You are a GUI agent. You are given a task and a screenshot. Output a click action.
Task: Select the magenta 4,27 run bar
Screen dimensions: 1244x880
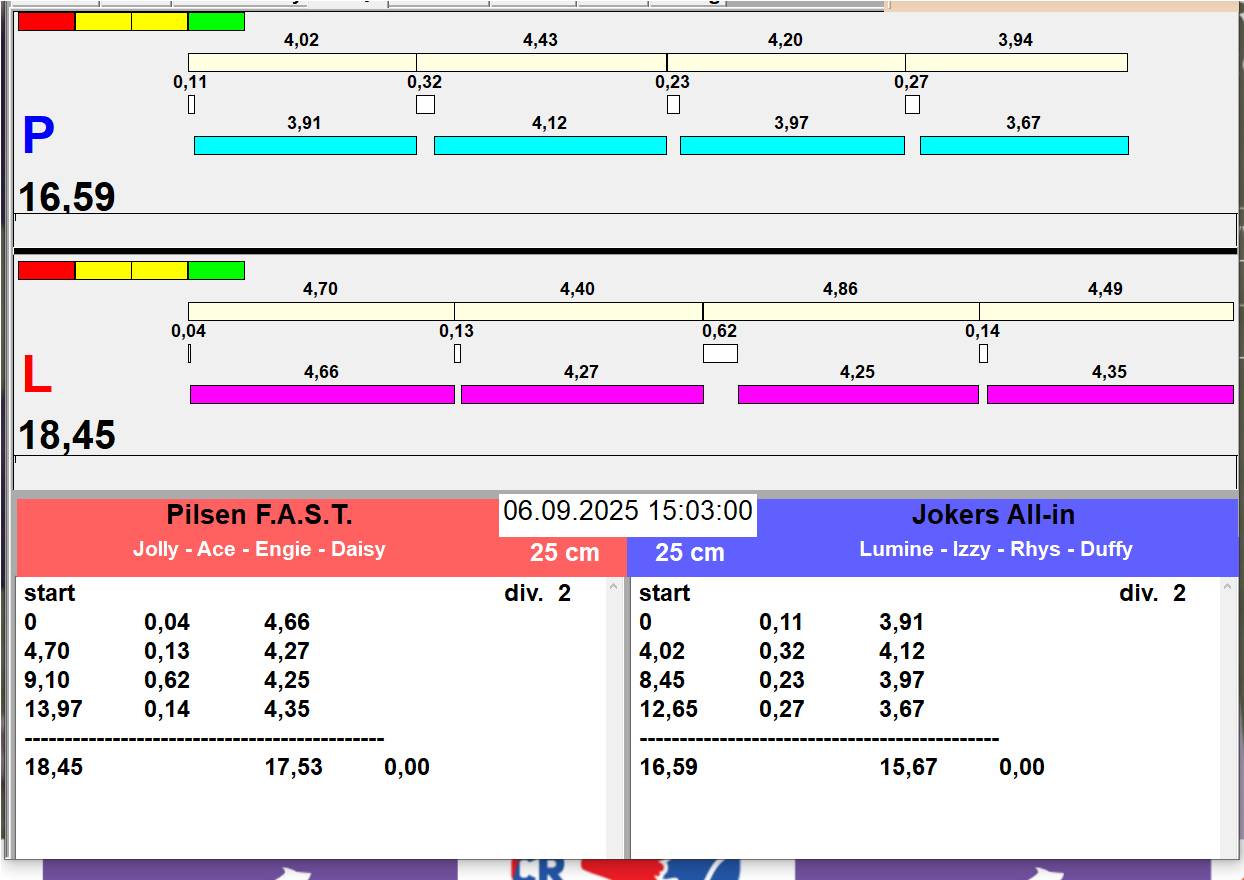[x=582, y=394]
